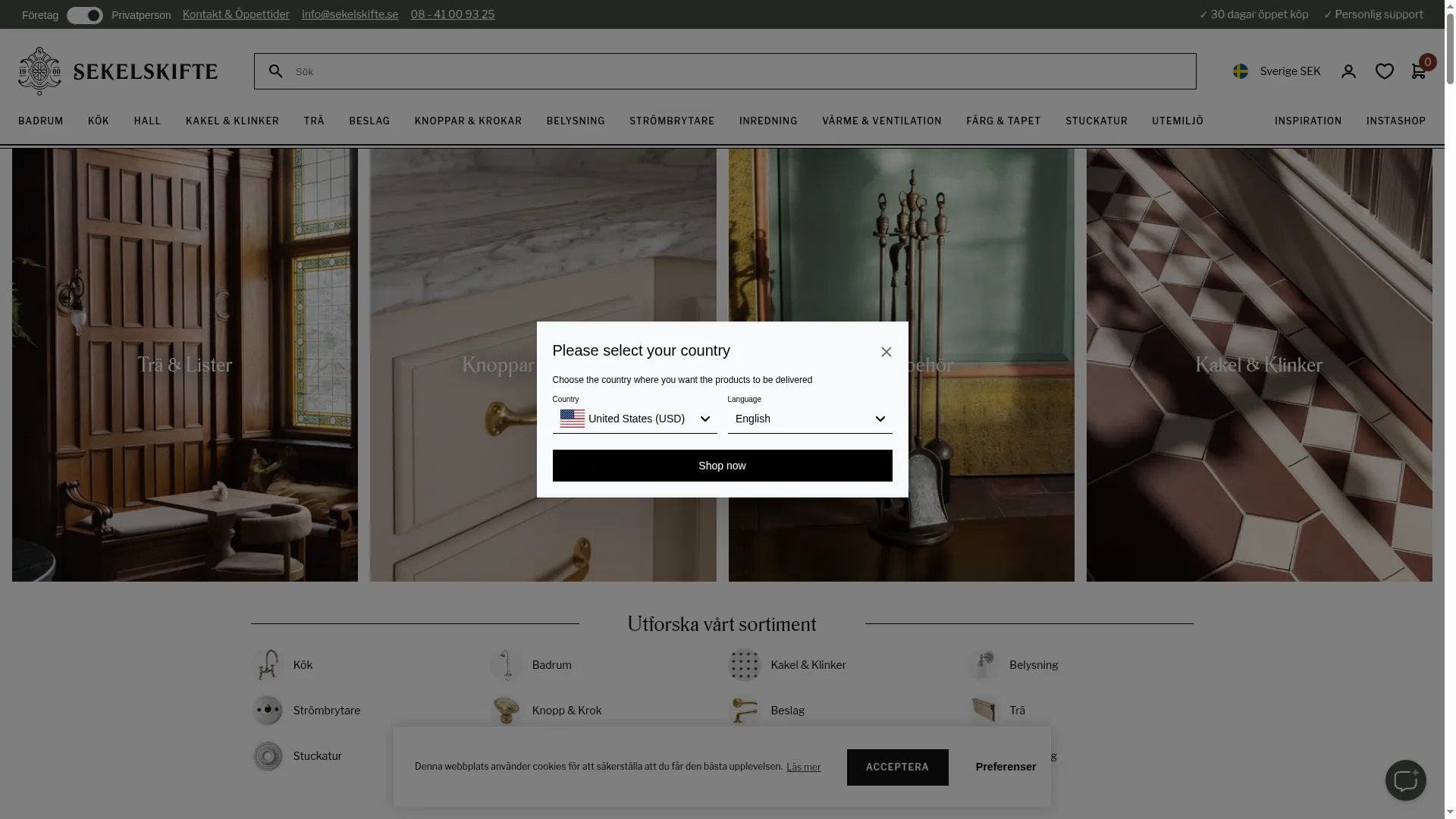Click the Kök faucet icon
This screenshot has width=1456, height=819.
click(268, 665)
